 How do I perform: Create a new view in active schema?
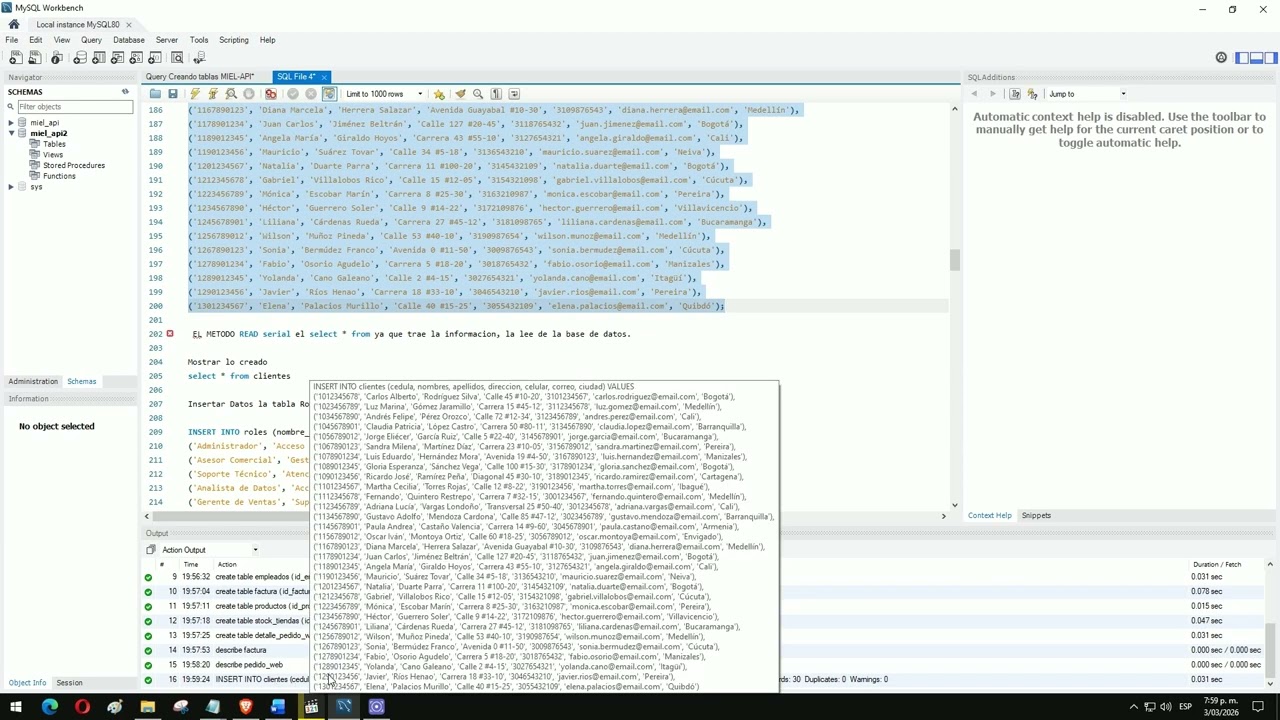[120, 58]
